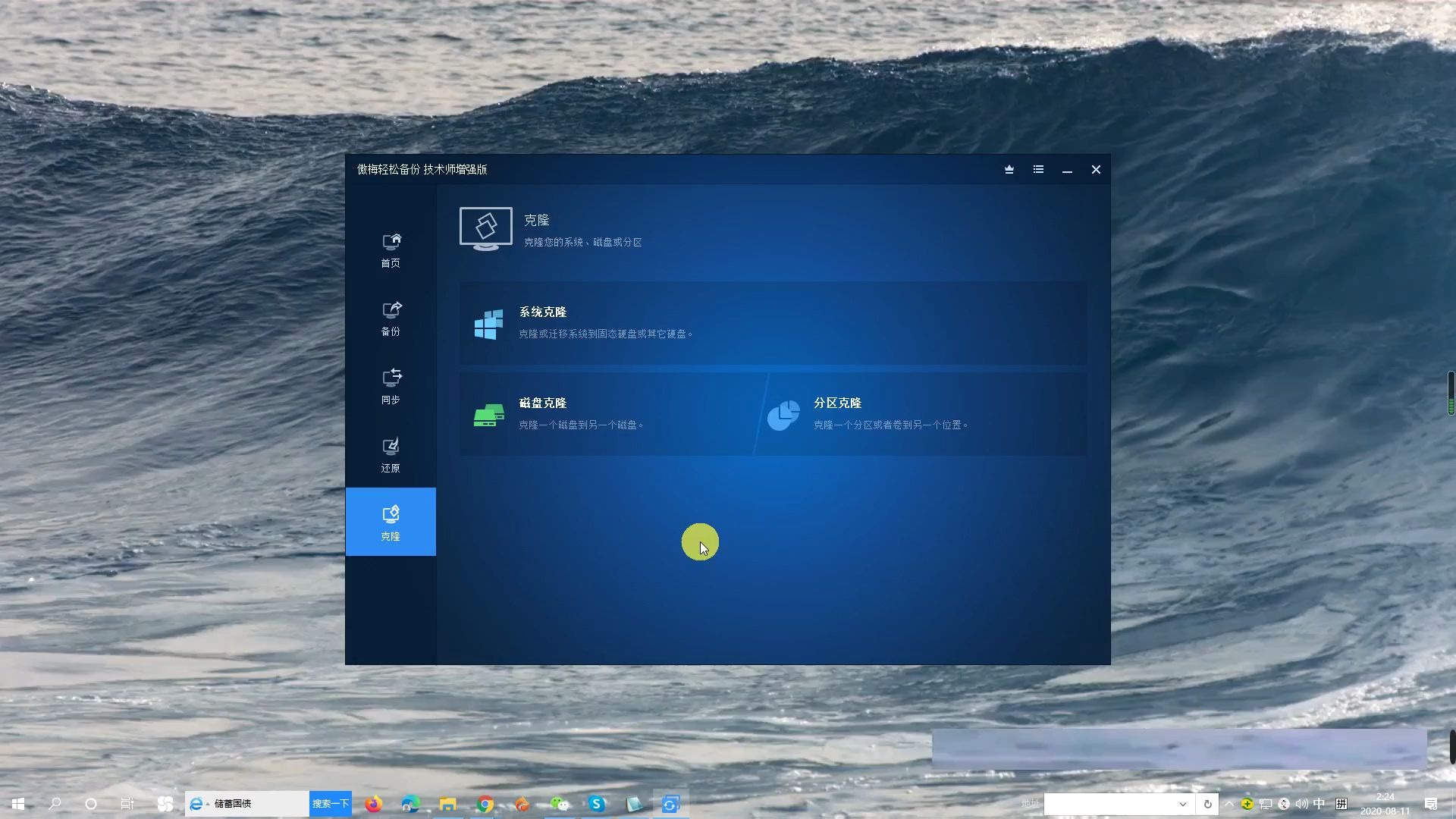Screen dimensions: 1456x819
Task: Click the 搜索一下 search button
Action: [x=331, y=804]
